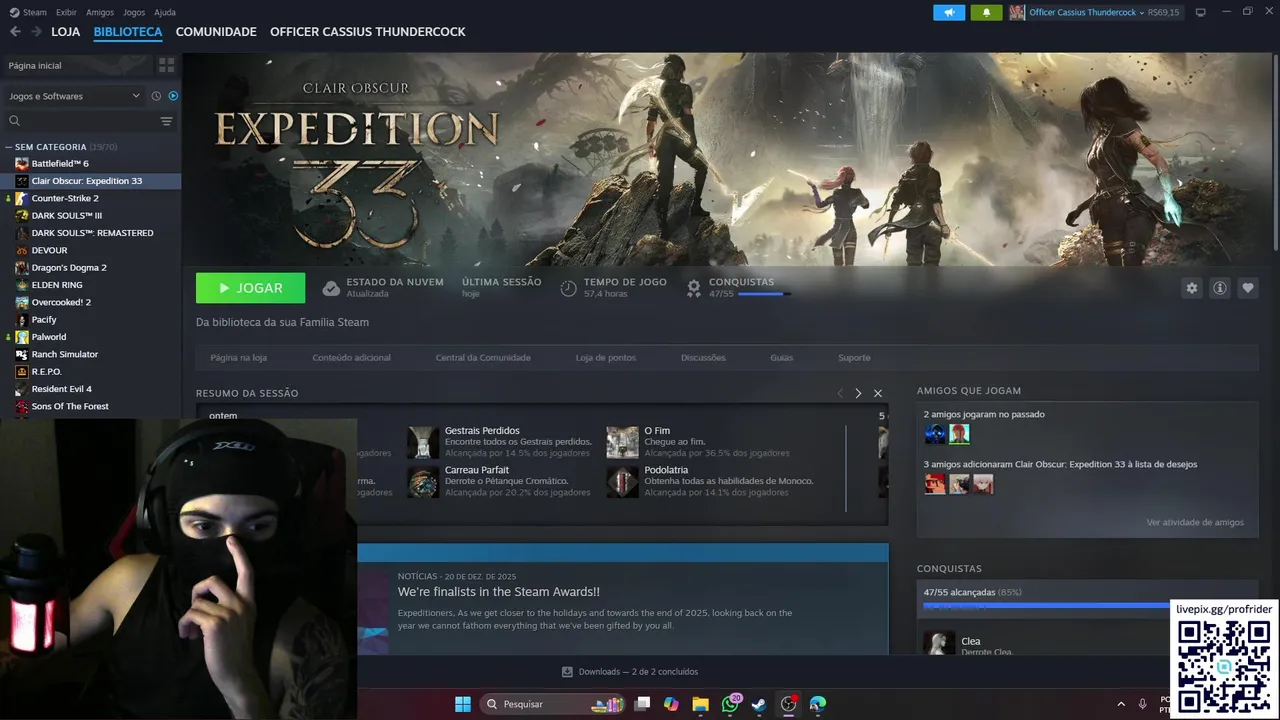Viewport: 1280px width, 720px height.
Task: Go to next session summary with right chevron
Action: click(x=858, y=393)
